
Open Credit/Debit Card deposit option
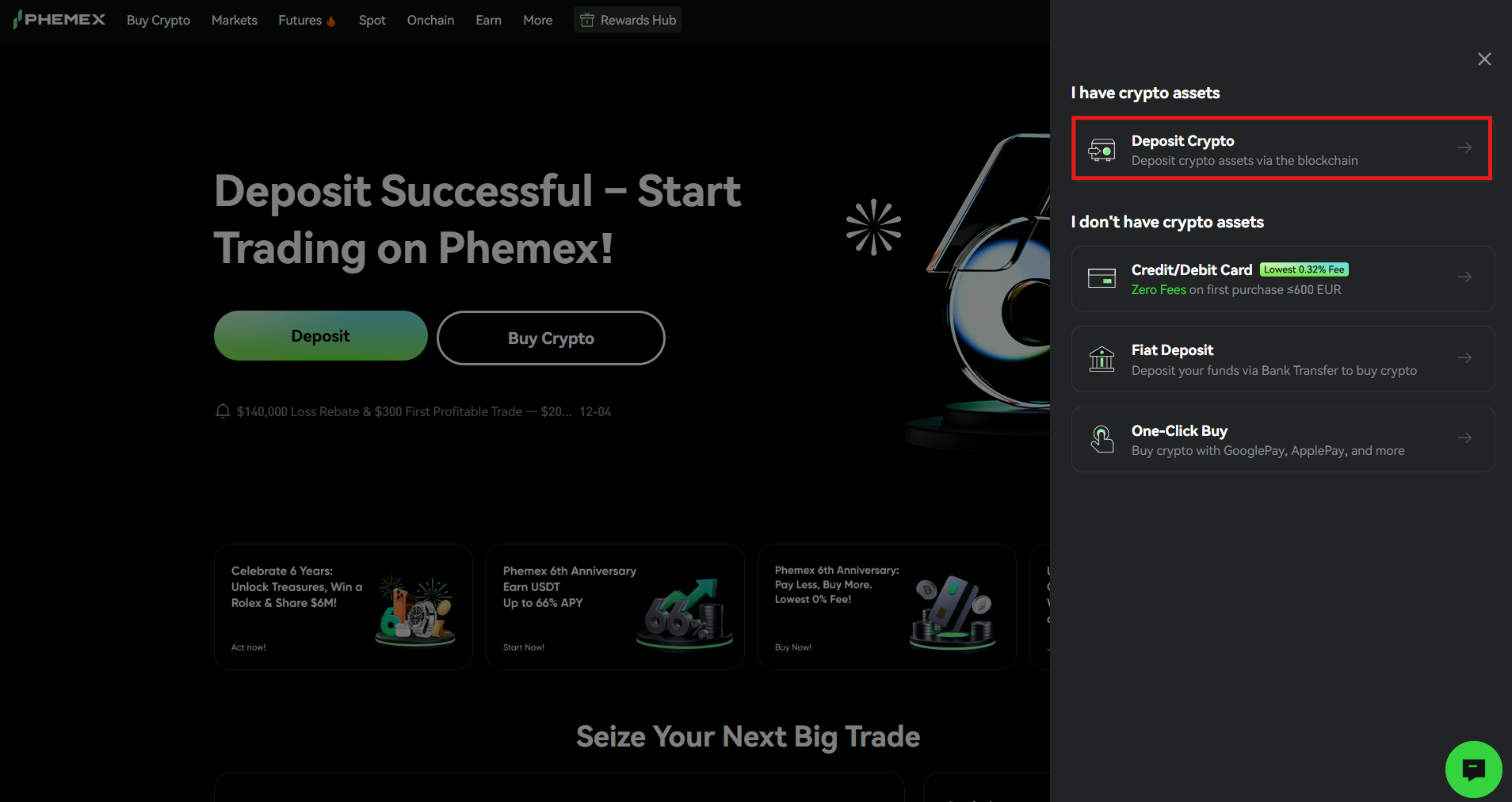coord(1281,278)
